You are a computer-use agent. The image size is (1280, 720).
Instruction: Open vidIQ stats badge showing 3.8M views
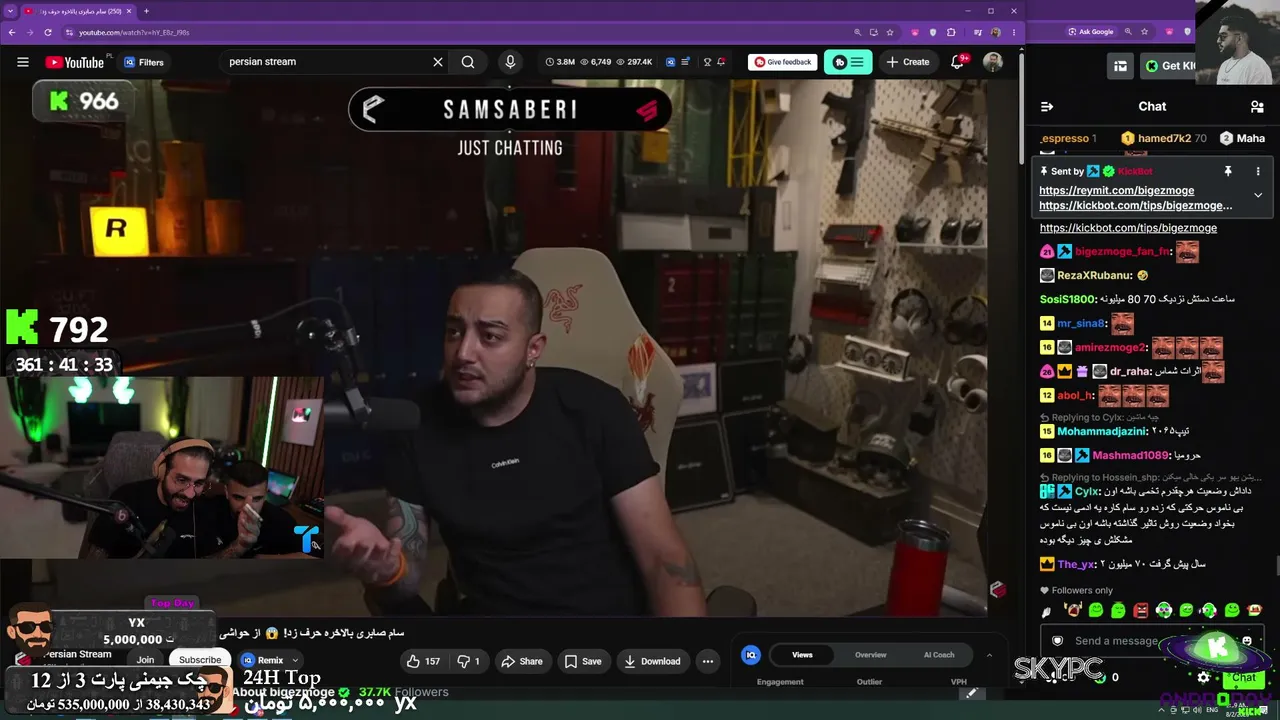(560, 62)
